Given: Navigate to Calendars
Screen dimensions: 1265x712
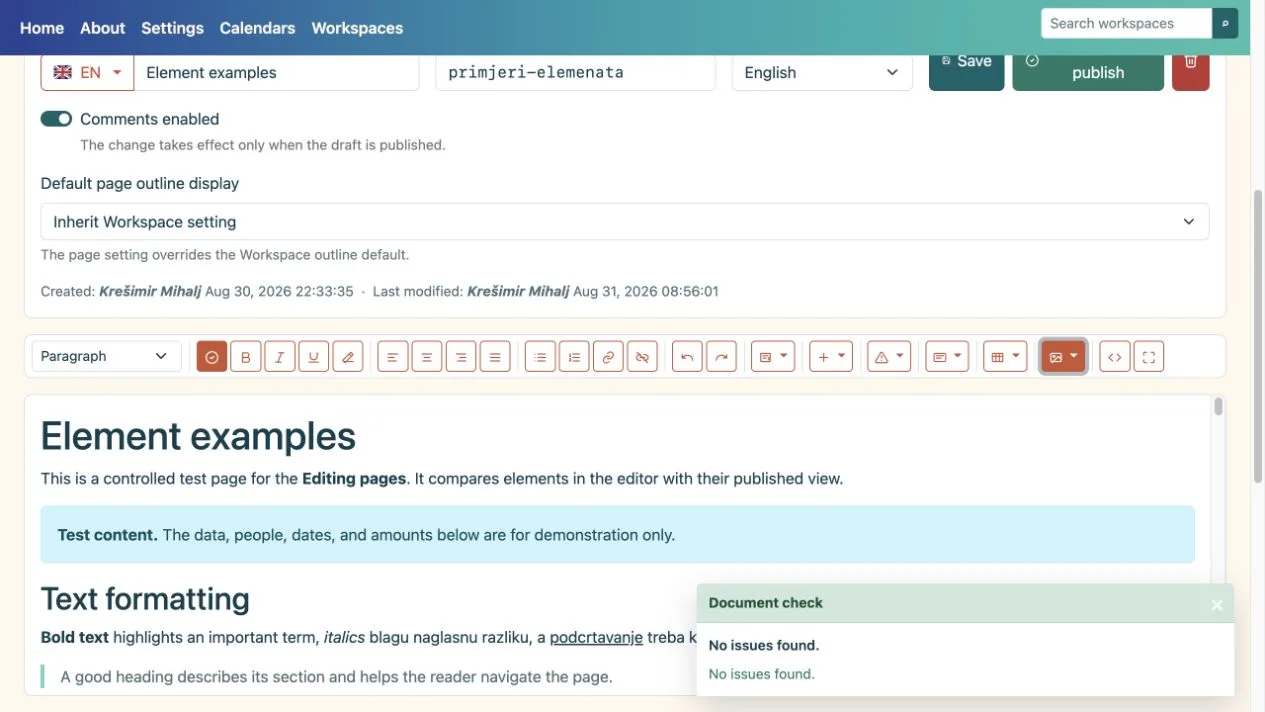Looking at the screenshot, I should (257, 28).
